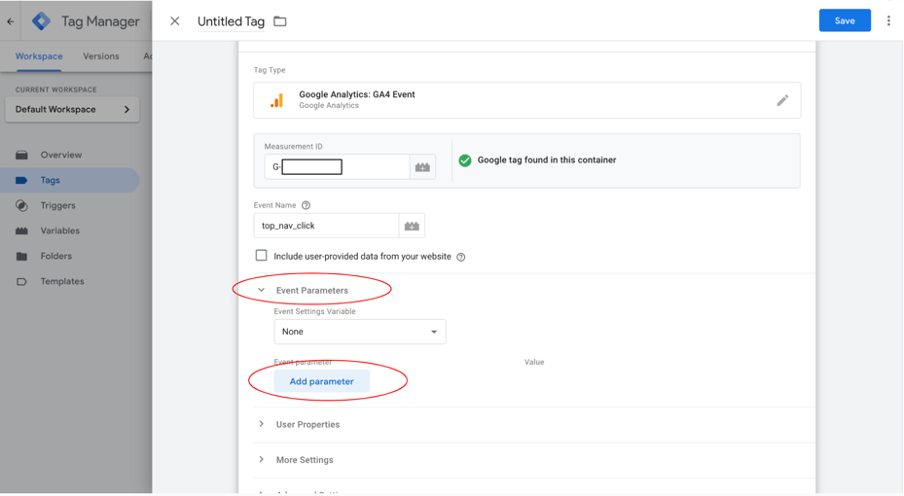
Task: Click the Measurement ID input field
Action: [x=337, y=167]
